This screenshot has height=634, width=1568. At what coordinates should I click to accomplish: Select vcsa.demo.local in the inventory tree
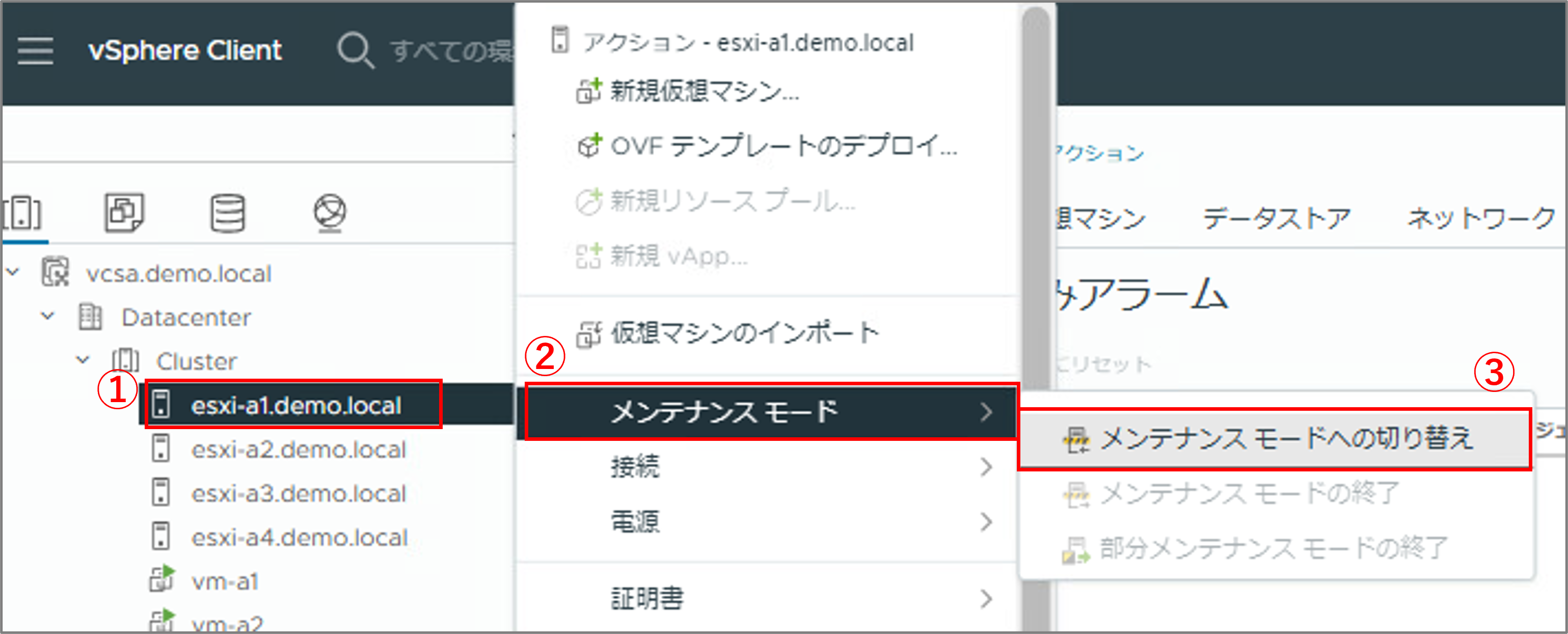(179, 274)
